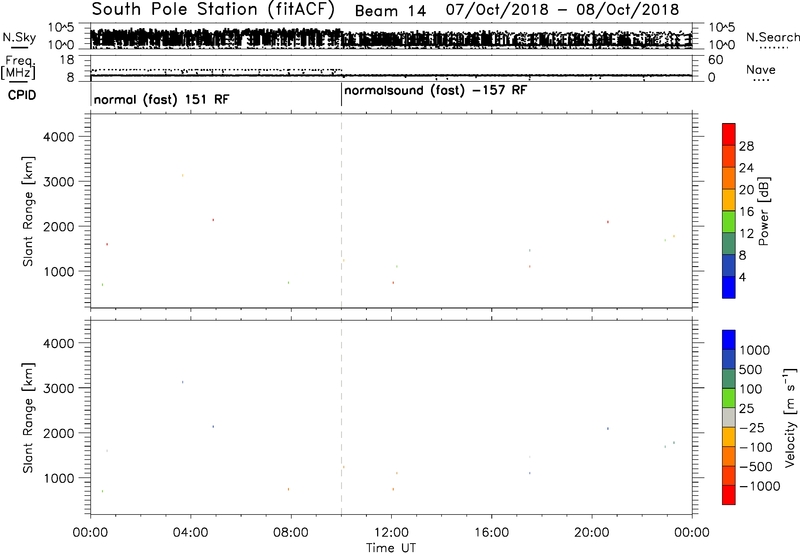This screenshot has height=554, width=800.
Task: Click the '12:00' time tick label
Action: click(391, 533)
